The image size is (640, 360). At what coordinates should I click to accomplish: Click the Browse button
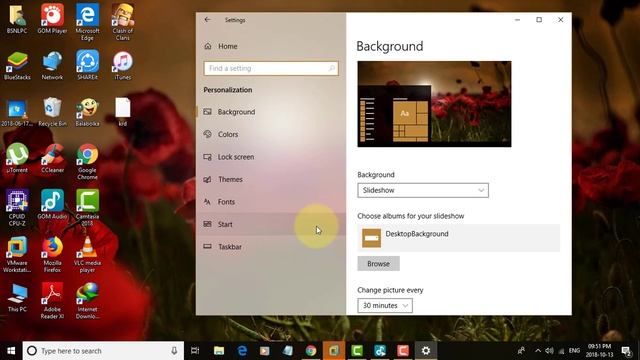[x=378, y=264]
